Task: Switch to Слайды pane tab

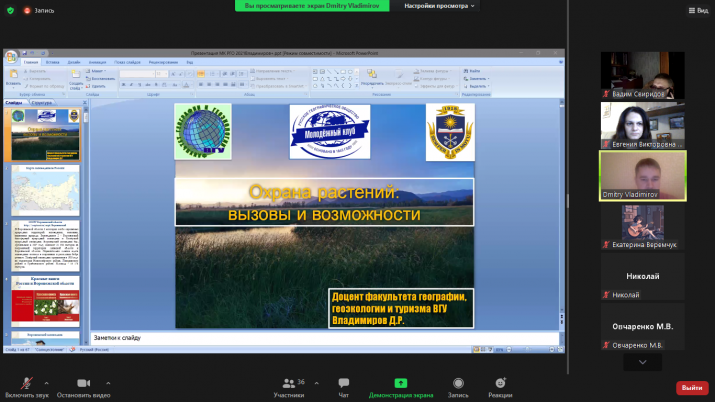Action: coord(14,103)
